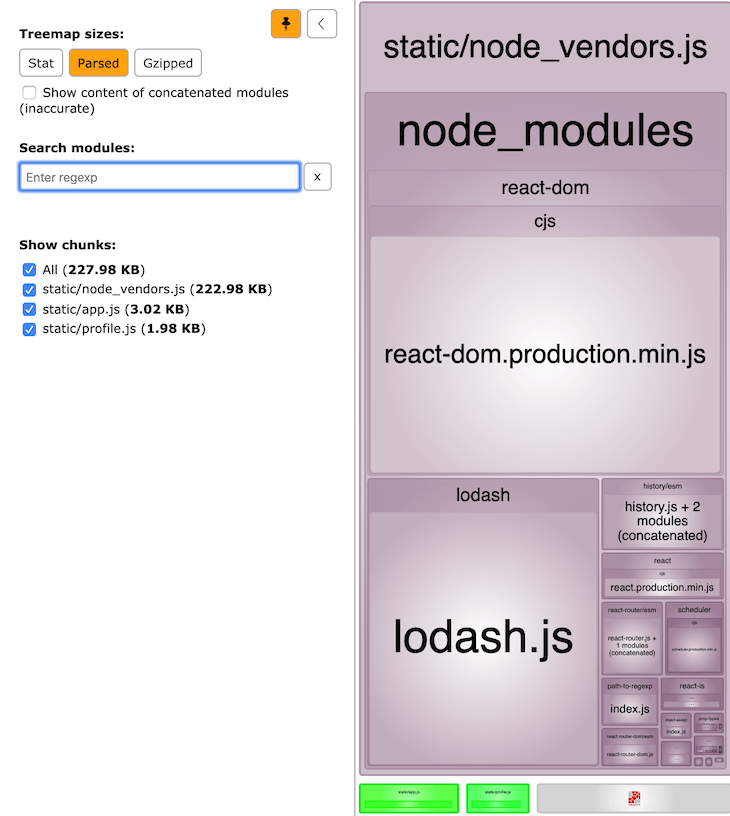The image size is (730, 816).
Task: Expand the react-dom group header
Action: pyautogui.click(x=545, y=188)
